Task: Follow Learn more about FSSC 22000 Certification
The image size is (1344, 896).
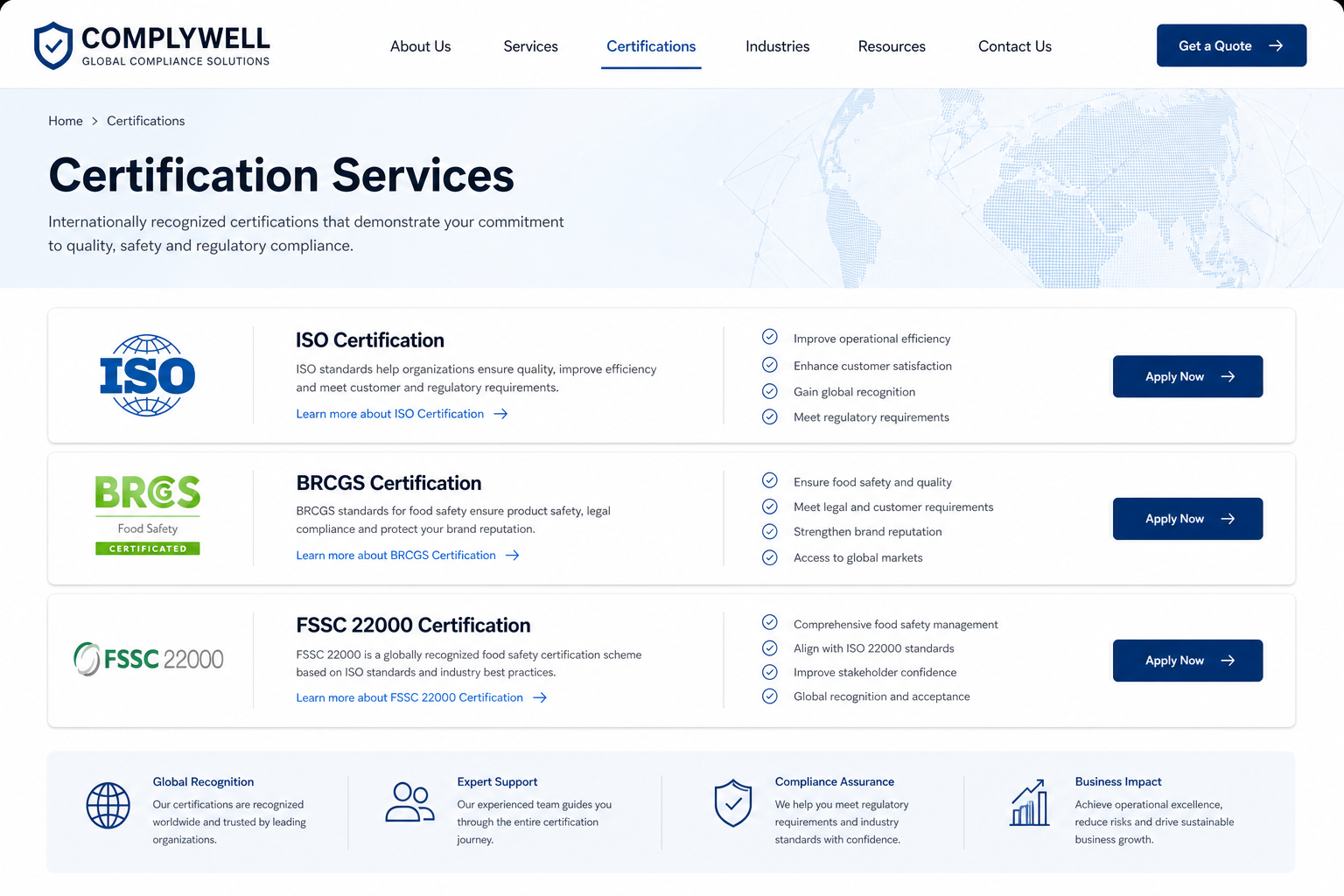Action: click(x=421, y=697)
